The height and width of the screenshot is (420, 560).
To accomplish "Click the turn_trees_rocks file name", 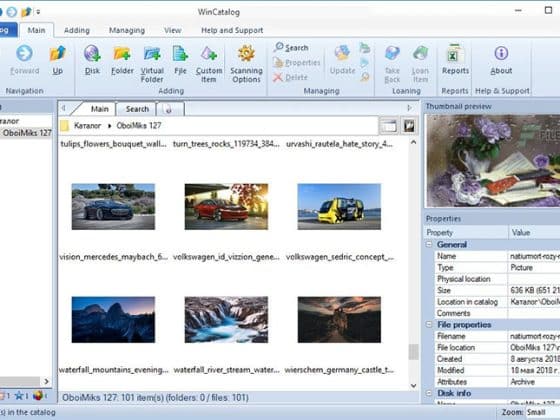I will pos(226,144).
